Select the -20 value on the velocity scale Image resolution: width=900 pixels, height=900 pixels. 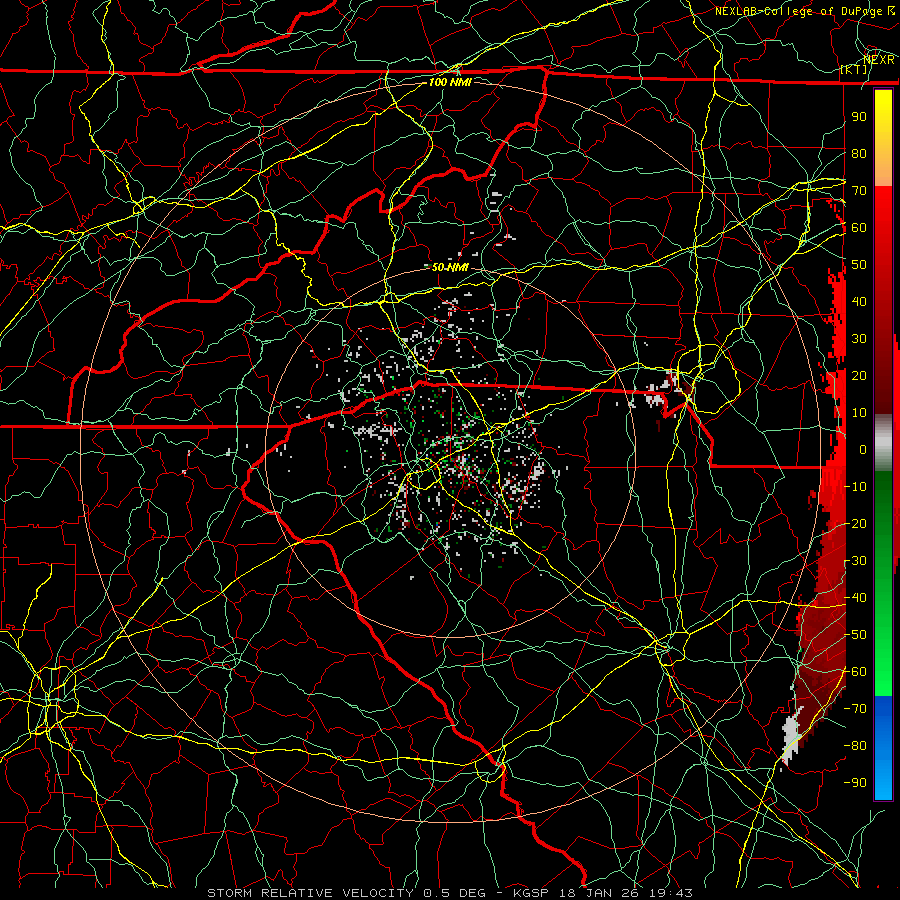coord(855,523)
